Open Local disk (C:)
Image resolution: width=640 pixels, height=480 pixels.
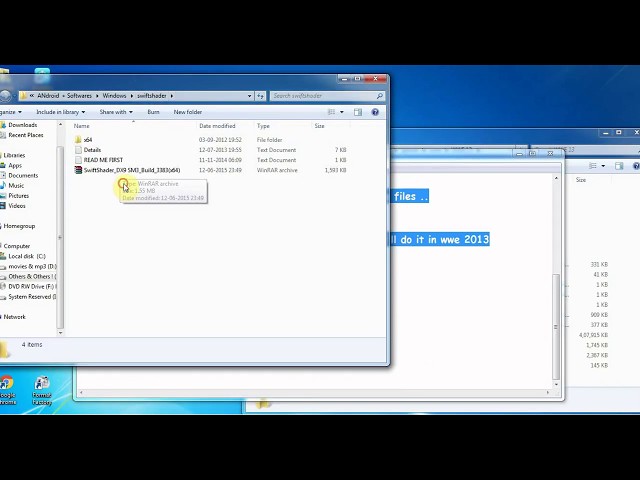(x=27, y=256)
